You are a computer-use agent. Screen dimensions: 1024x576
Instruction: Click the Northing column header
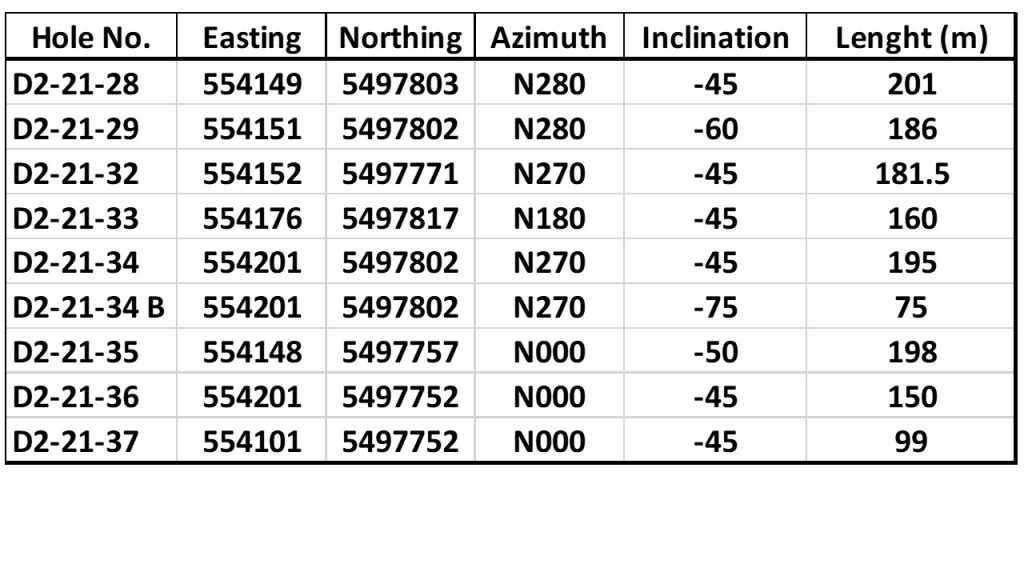coord(400,38)
